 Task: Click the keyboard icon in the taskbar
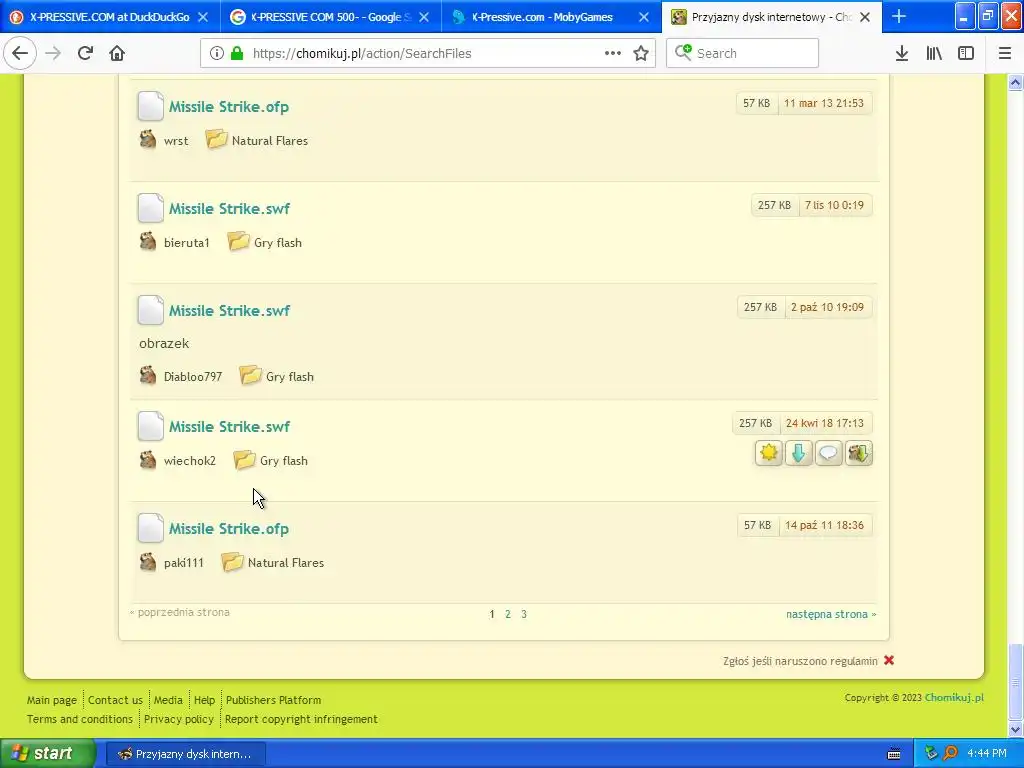click(894, 754)
